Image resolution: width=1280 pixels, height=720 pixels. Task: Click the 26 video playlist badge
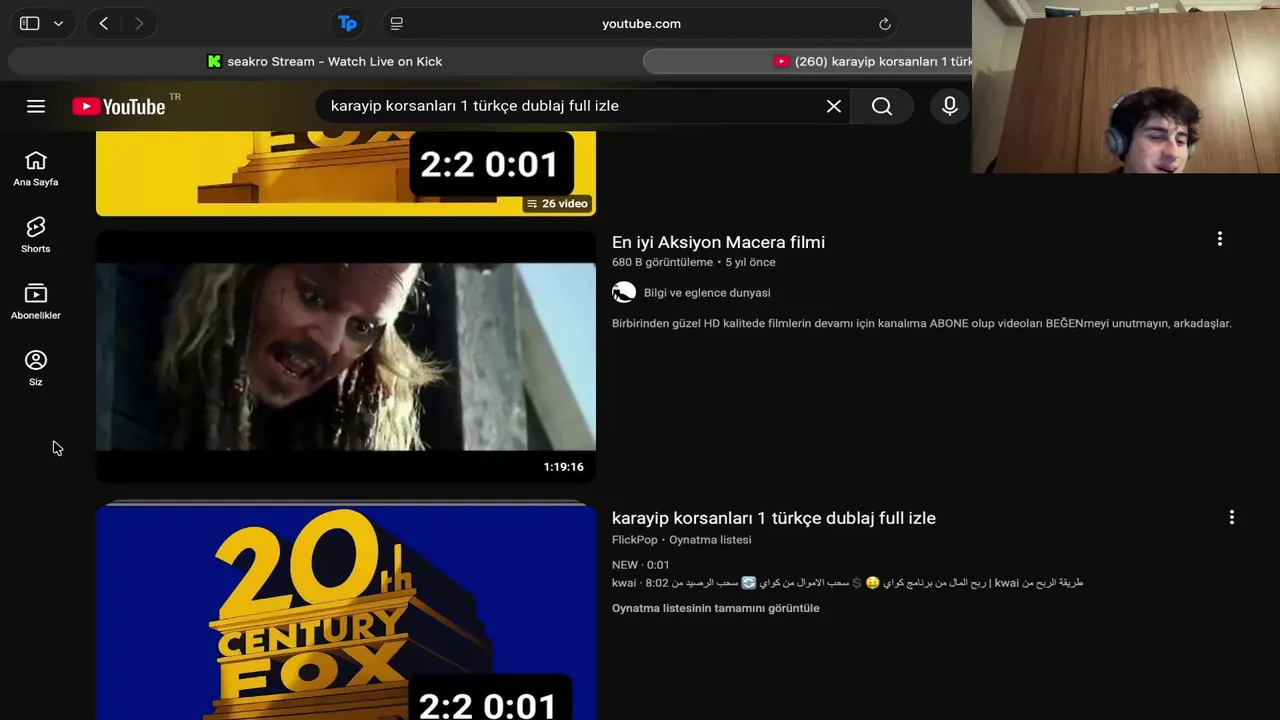[x=557, y=203]
